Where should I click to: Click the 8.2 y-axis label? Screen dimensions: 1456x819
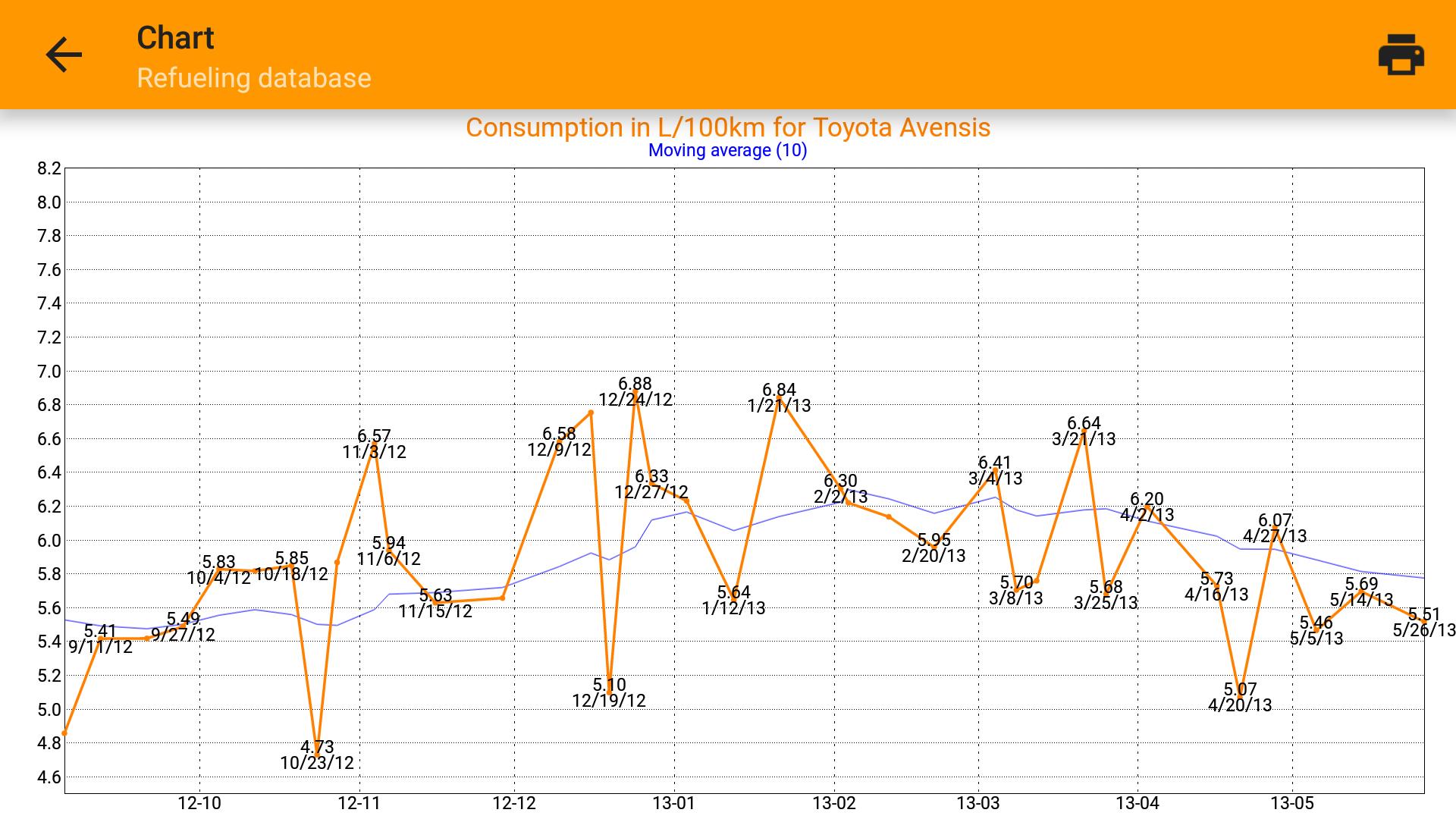coord(49,168)
